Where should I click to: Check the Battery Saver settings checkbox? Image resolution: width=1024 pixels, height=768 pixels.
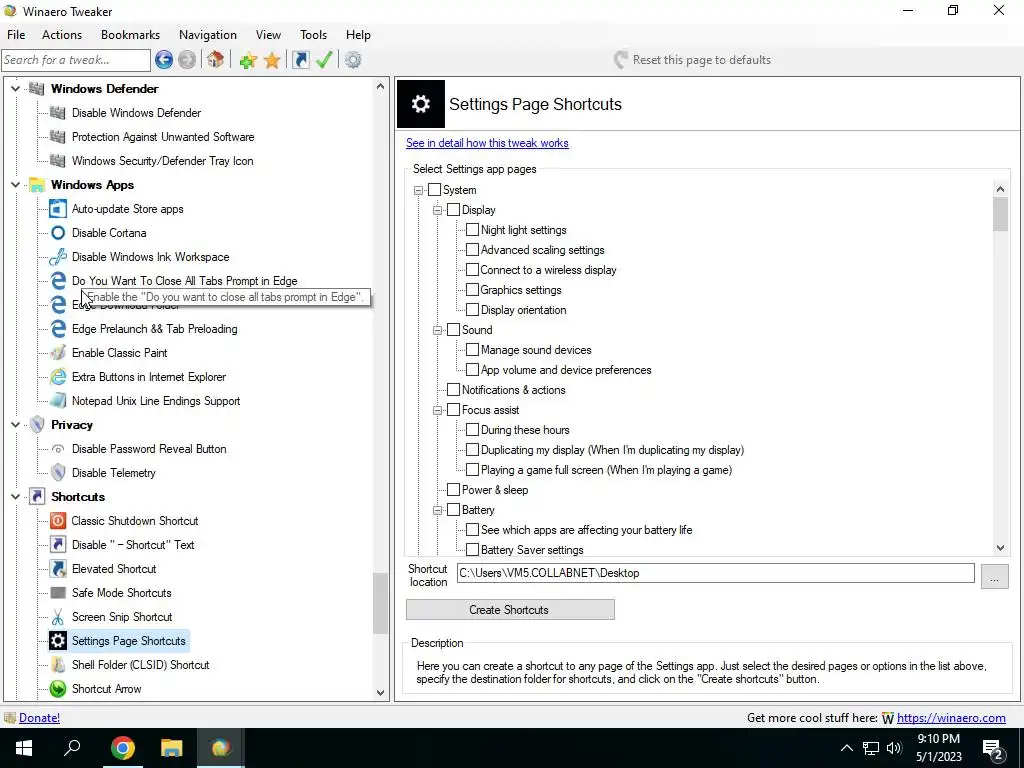click(472, 550)
